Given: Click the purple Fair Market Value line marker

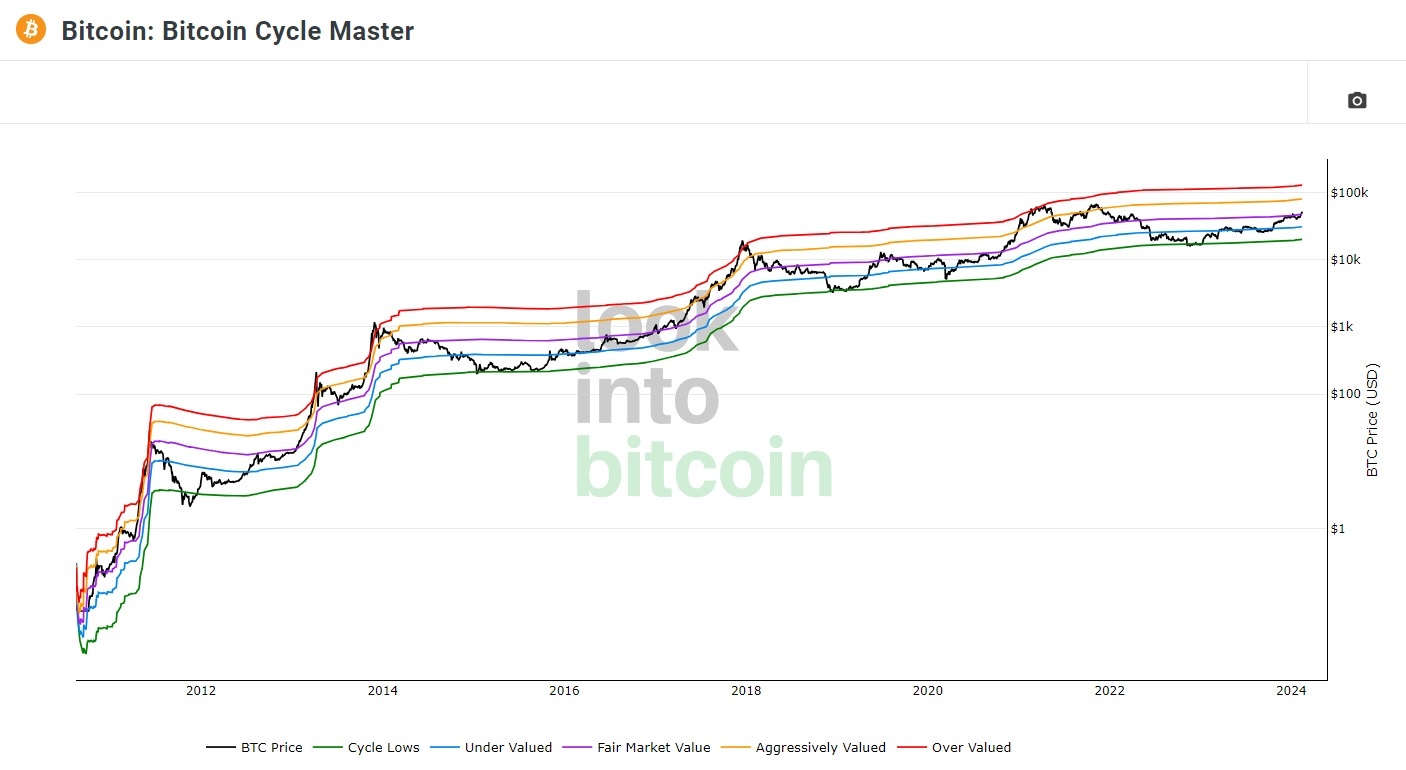Looking at the screenshot, I should 580,747.
